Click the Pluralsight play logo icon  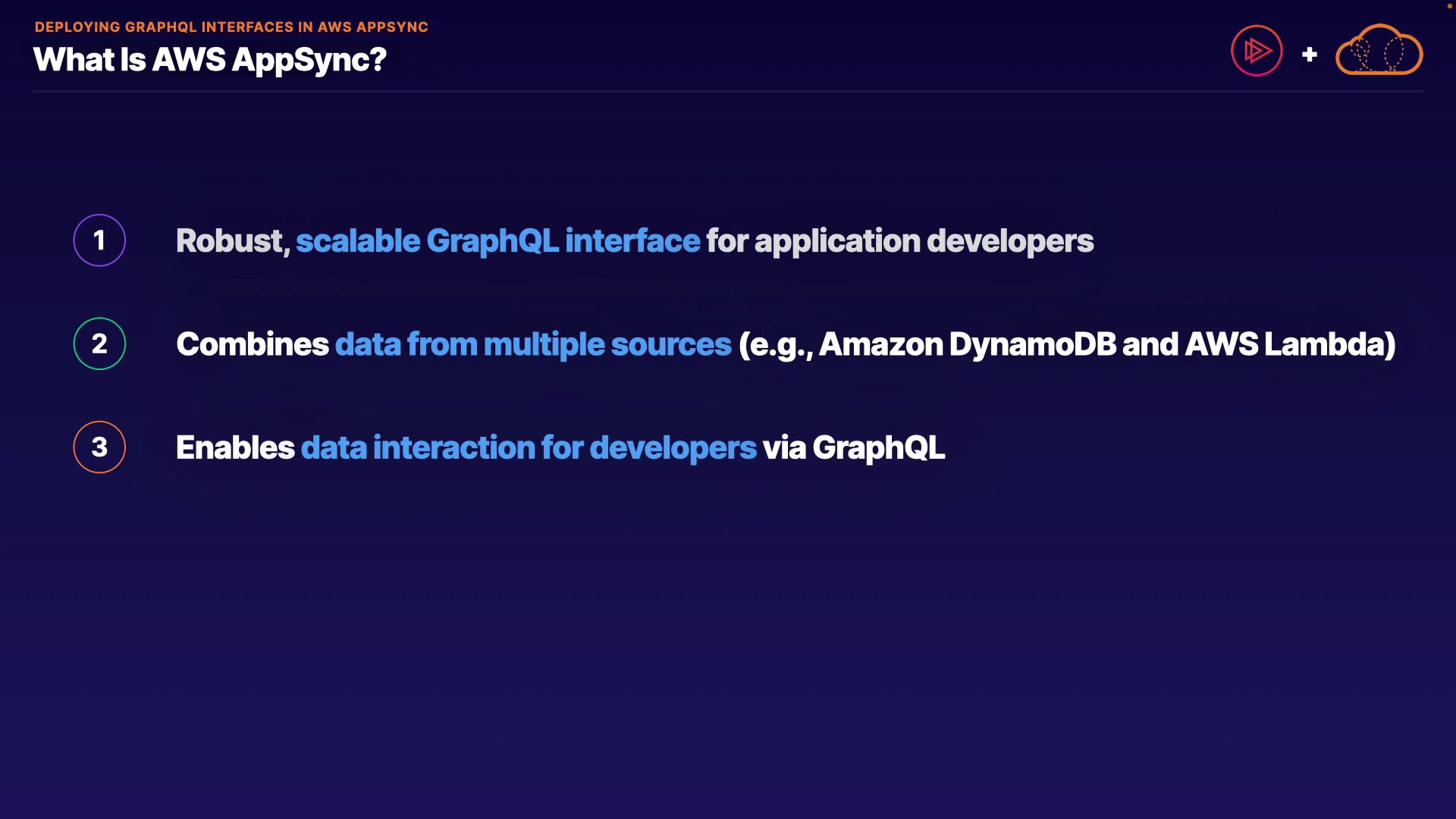tap(1257, 51)
